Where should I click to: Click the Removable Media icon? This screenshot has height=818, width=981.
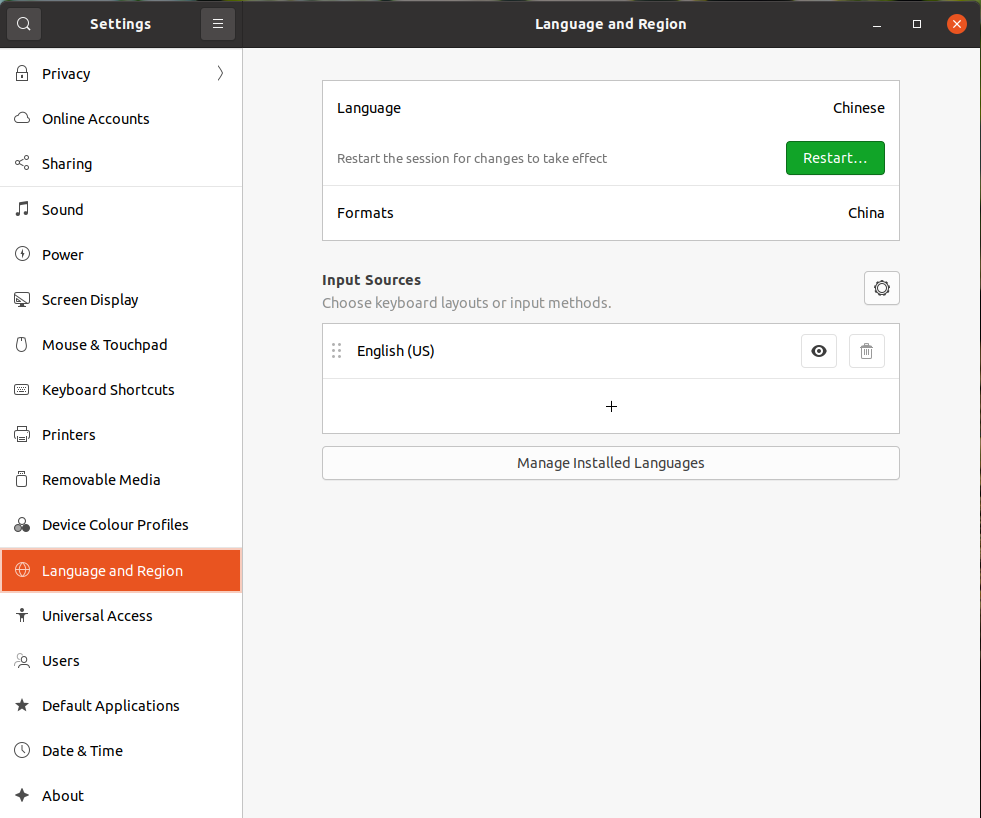(22, 479)
